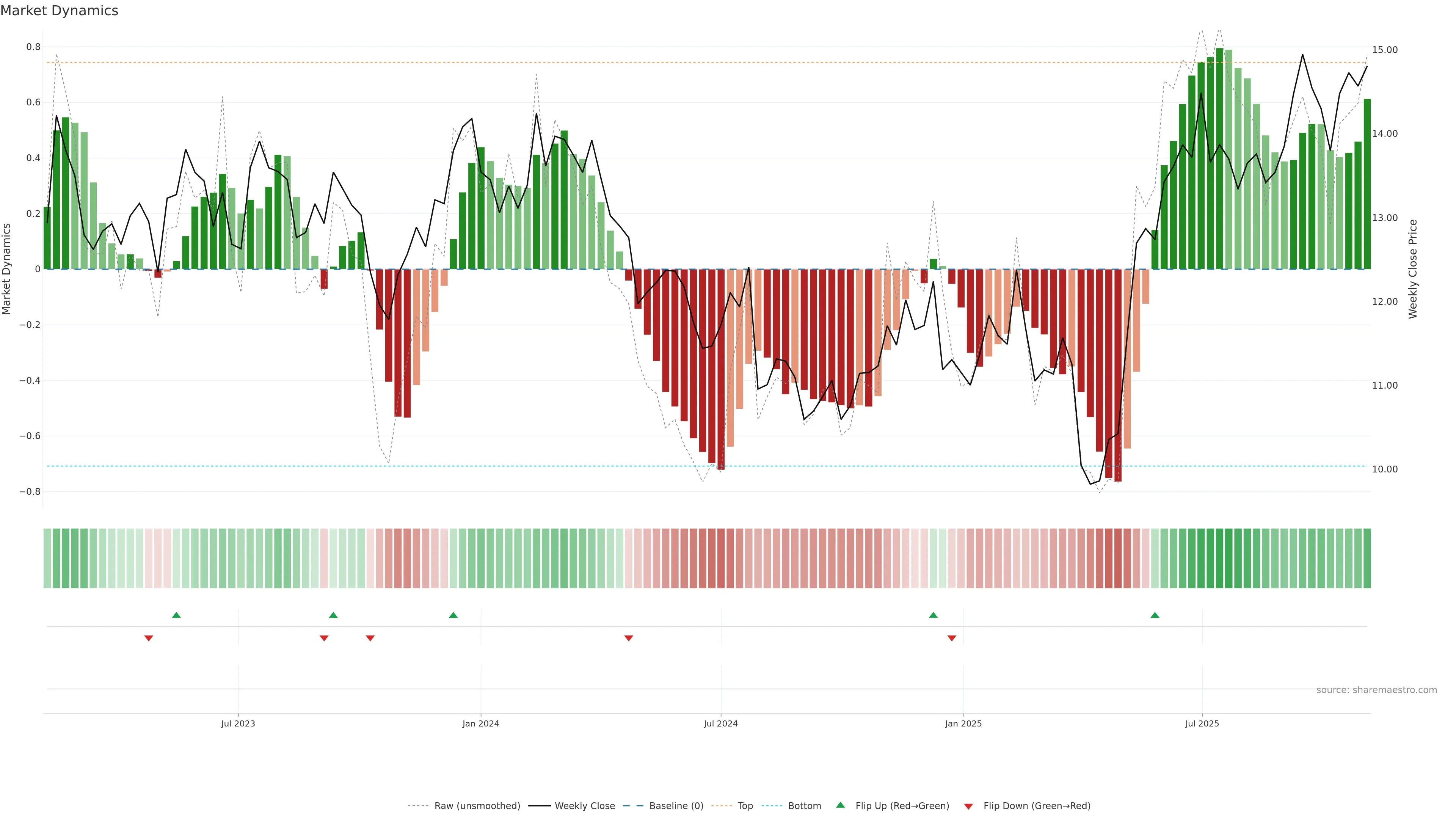Click the rightmost red flip-down triangle marker
This screenshot has width=1456, height=819.
pyautogui.click(x=952, y=638)
